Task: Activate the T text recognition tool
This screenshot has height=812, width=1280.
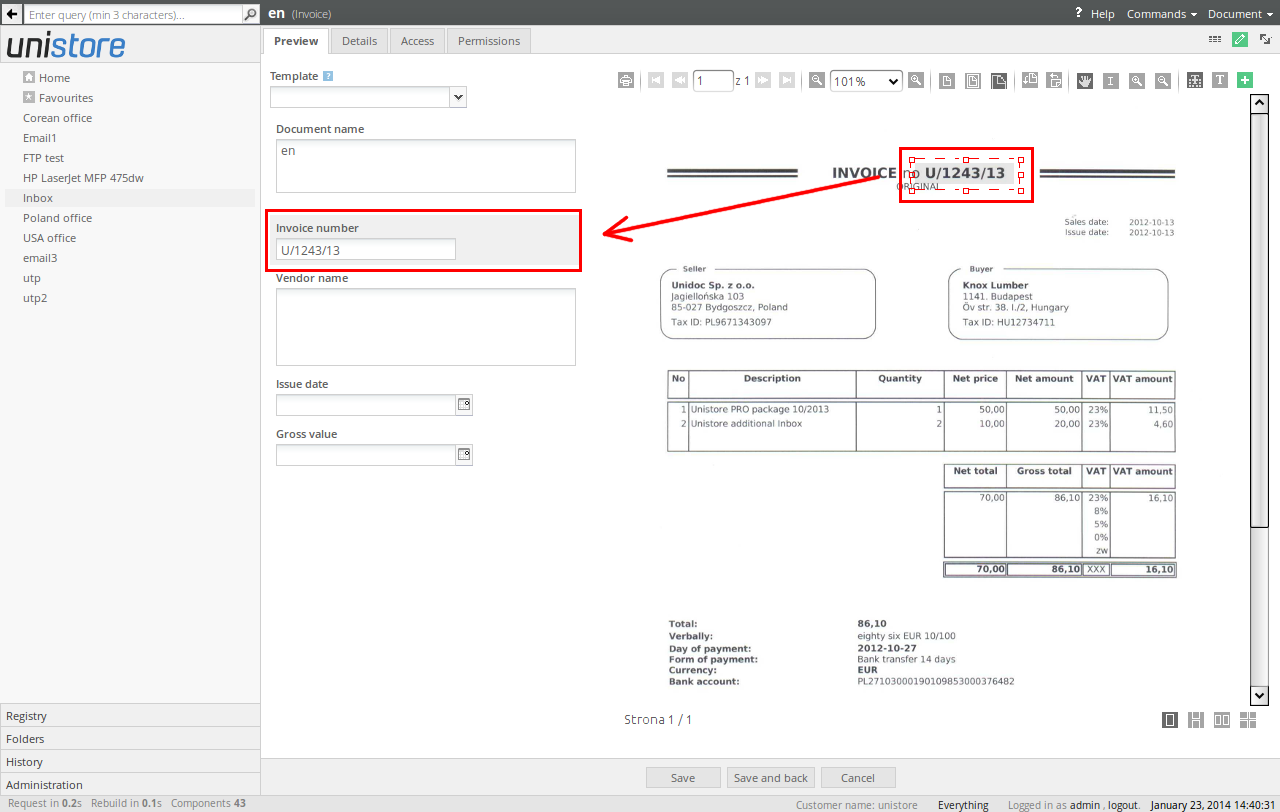Action: tap(1220, 81)
